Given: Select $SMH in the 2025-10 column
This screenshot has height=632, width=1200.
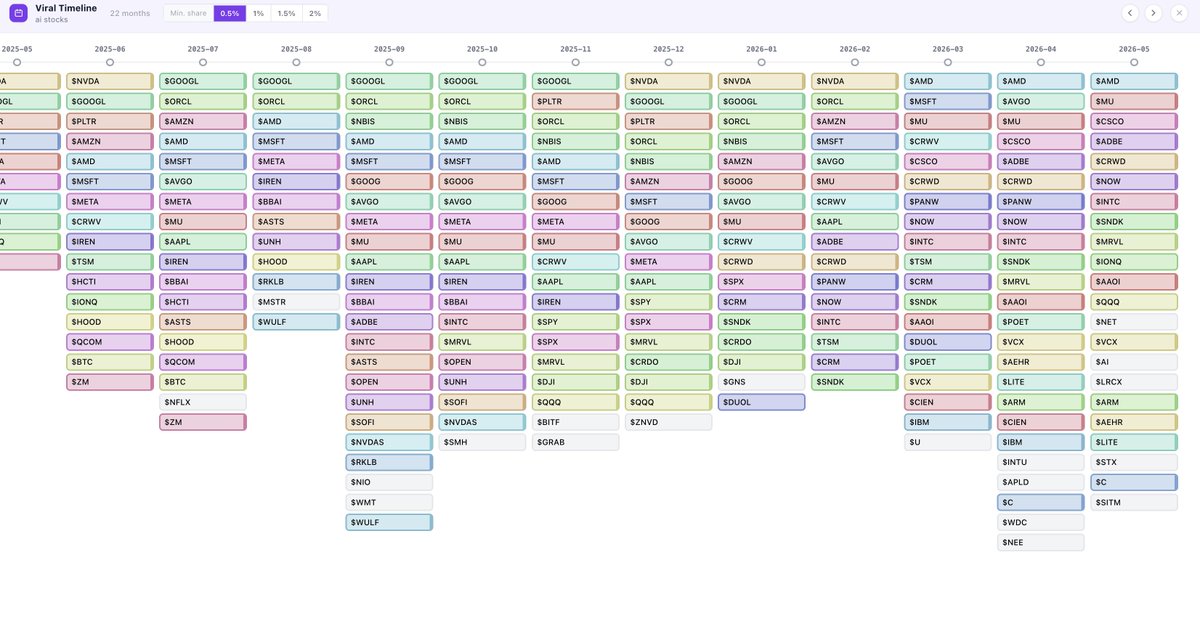Looking at the screenshot, I should 482,442.
